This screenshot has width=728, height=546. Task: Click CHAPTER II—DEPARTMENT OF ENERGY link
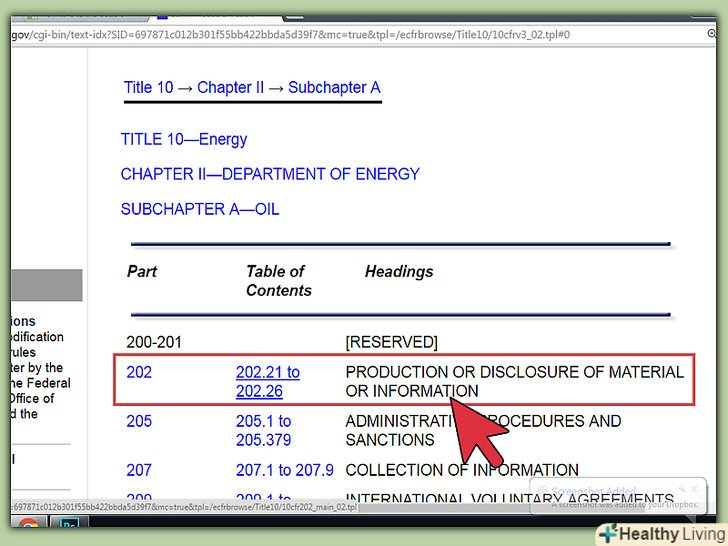click(x=270, y=174)
